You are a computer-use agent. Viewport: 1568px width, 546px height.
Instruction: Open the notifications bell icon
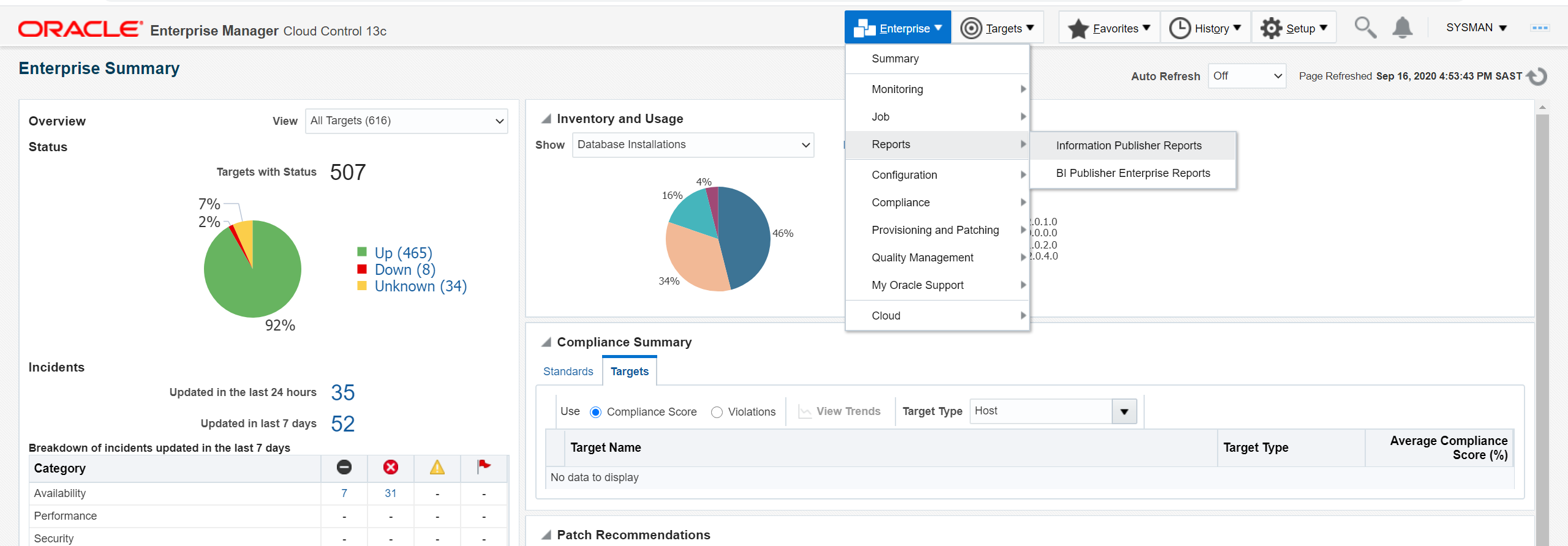point(1402,28)
